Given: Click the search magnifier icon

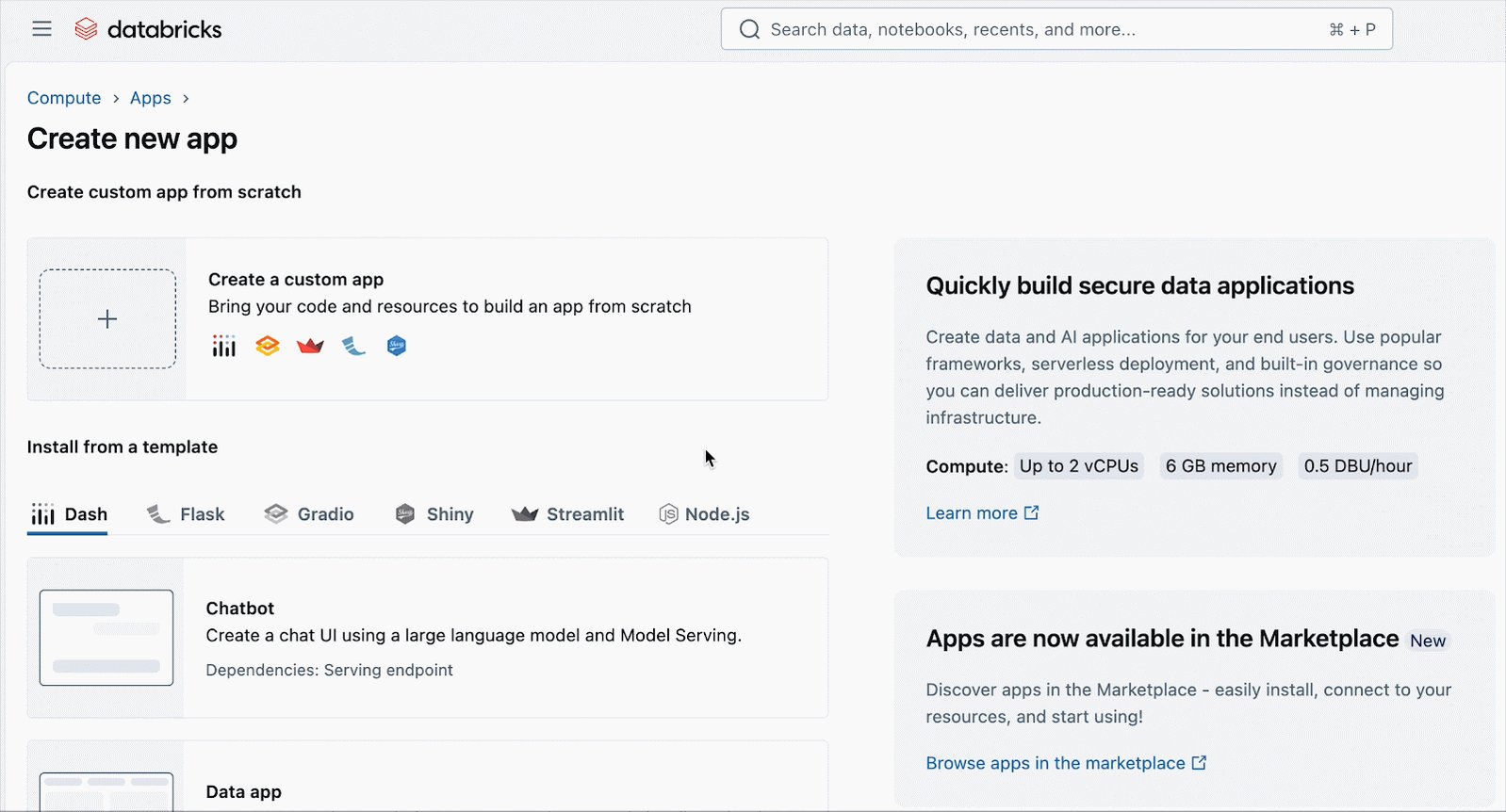Looking at the screenshot, I should point(749,29).
